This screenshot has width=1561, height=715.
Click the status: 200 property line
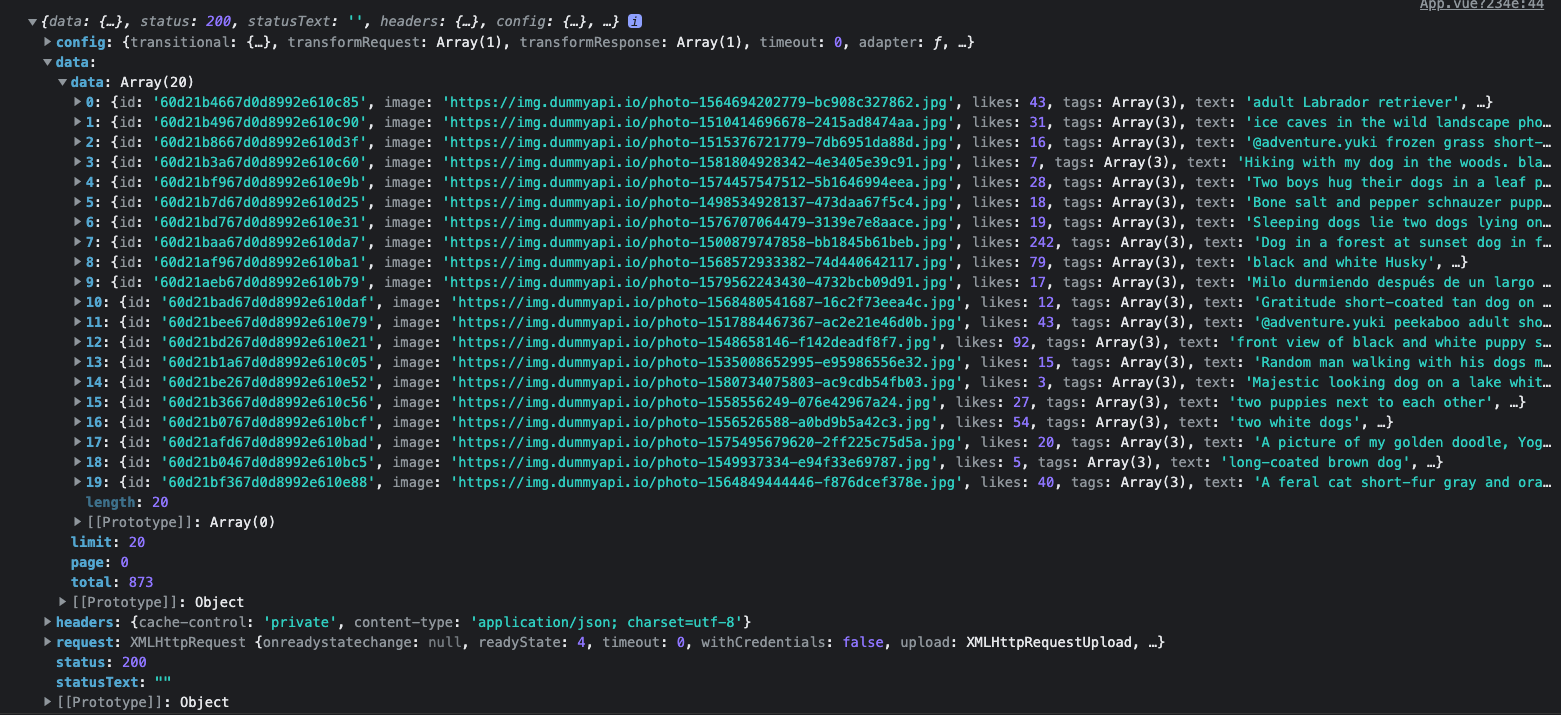tap(101, 662)
